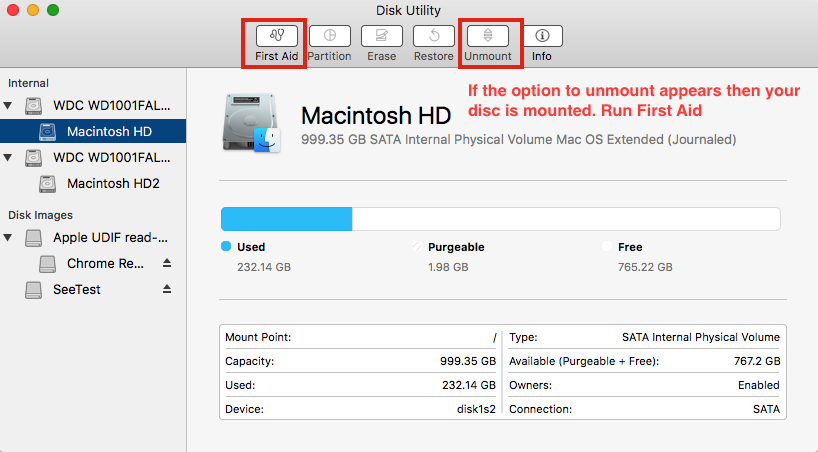The height and width of the screenshot is (452, 818).
Task: Click the SeeTest disk icon
Action: point(33,290)
